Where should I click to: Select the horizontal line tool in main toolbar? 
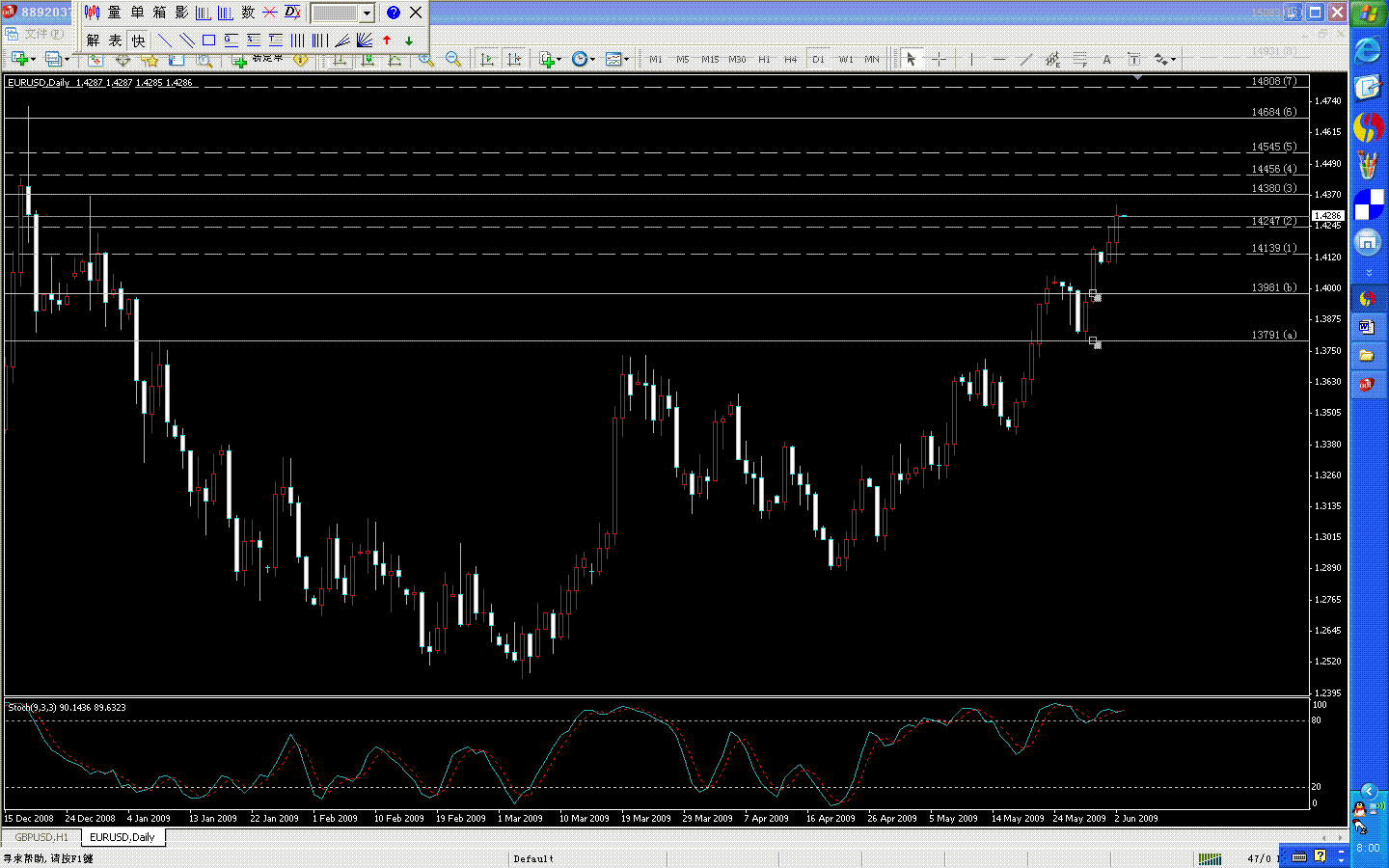[998, 60]
